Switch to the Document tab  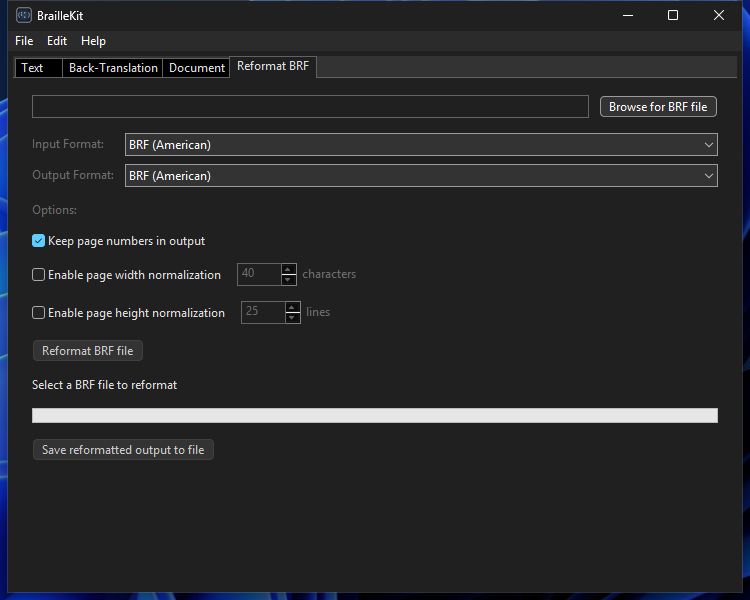point(197,68)
